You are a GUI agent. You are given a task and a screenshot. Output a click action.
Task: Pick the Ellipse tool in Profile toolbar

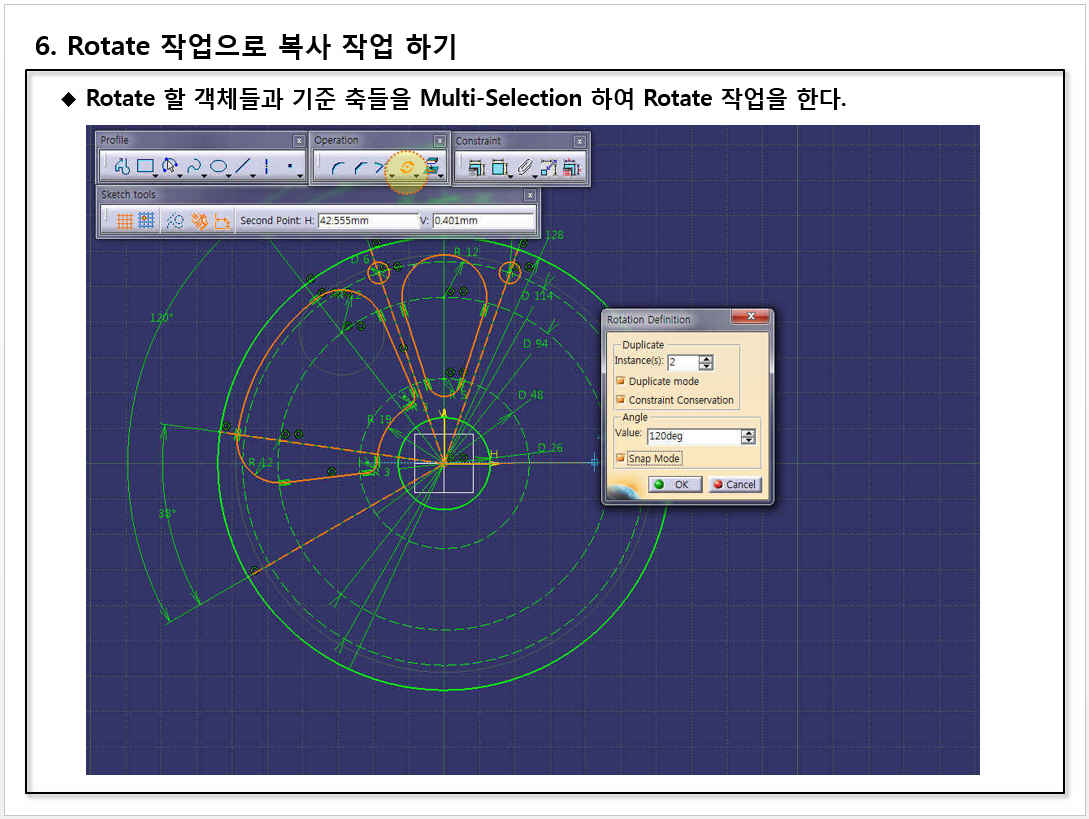[217, 167]
